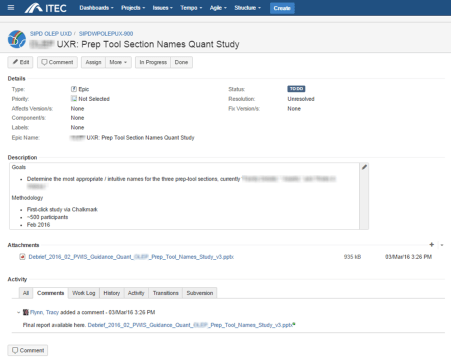Image resolution: width=451 pixels, height=361 pixels.
Task: Click the pencil icon to edit description
Action: (x=364, y=167)
